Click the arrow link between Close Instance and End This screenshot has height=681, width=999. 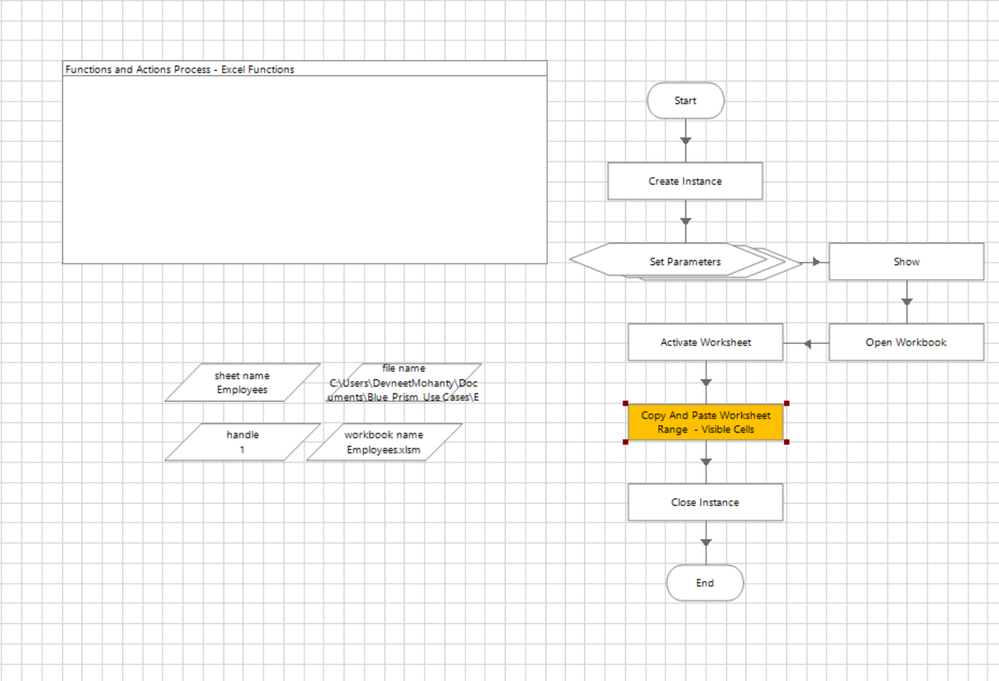(x=706, y=543)
